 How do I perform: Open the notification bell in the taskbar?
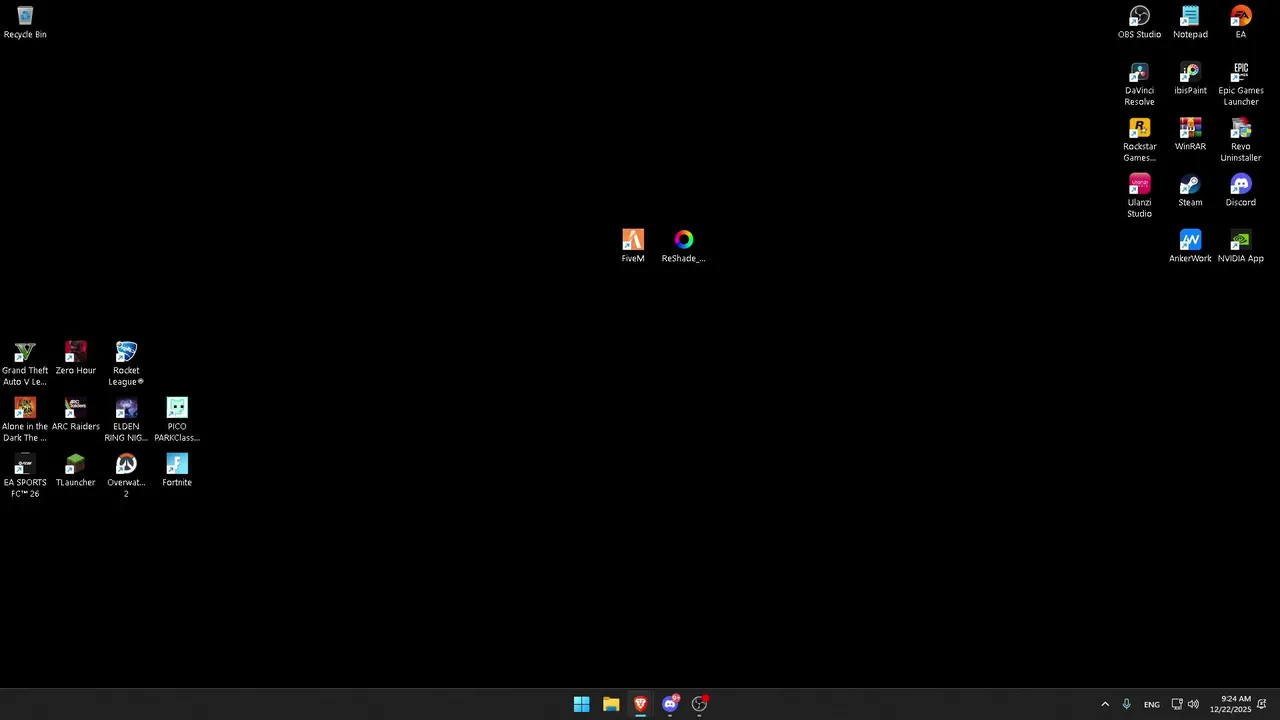point(1262,704)
